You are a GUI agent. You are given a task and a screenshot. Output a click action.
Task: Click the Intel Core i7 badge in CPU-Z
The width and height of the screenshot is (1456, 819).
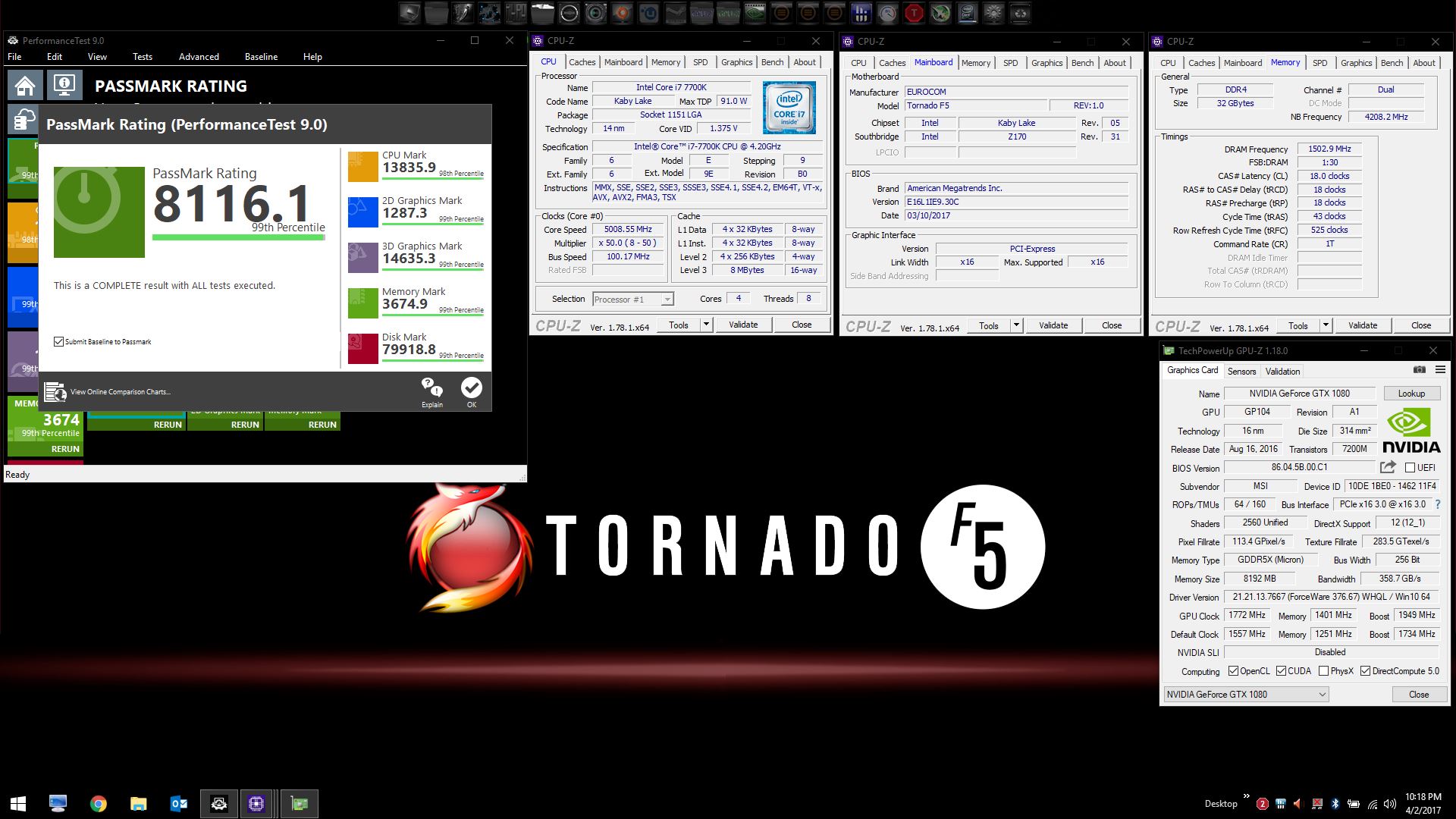(789, 108)
